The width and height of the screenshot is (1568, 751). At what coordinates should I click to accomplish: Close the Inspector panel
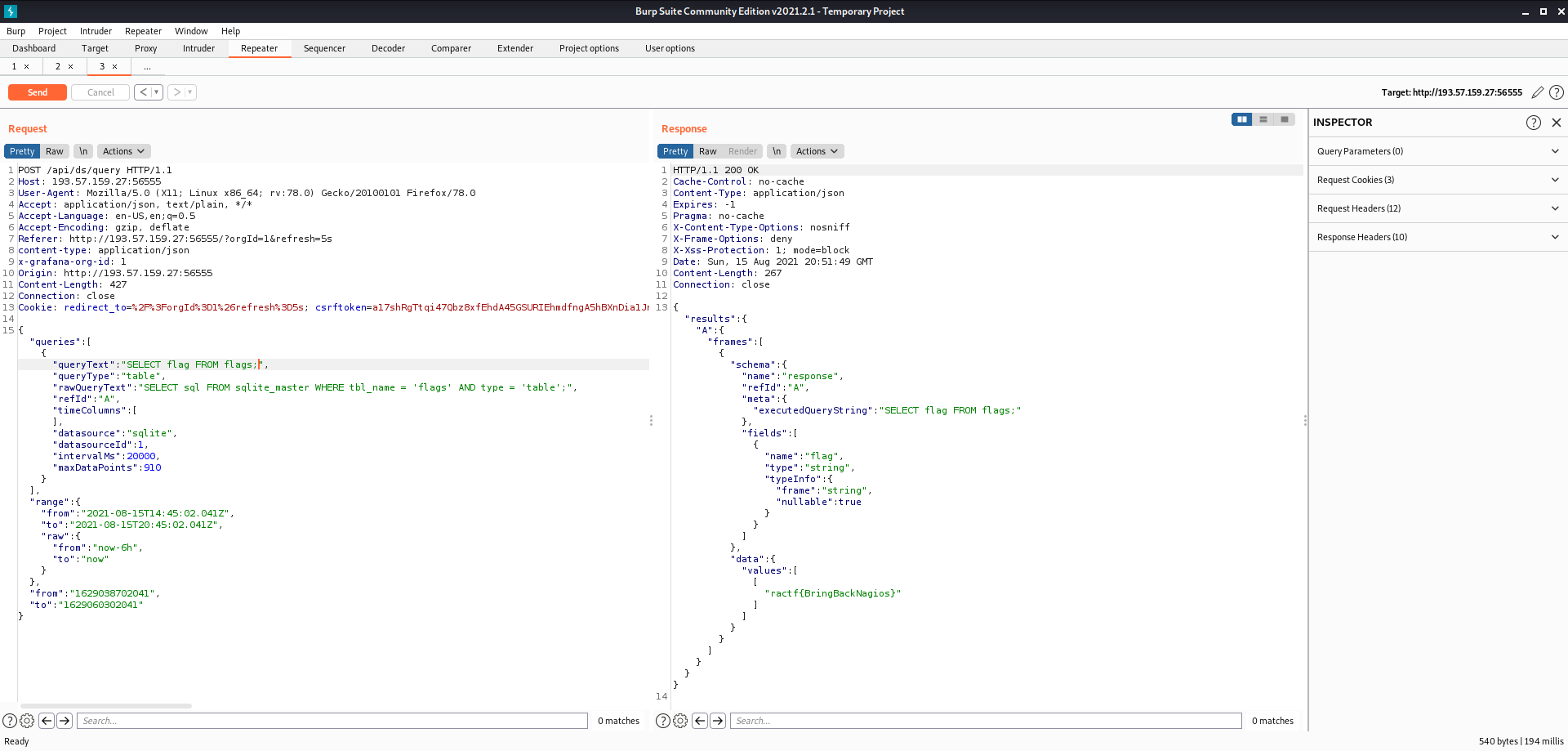(x=1557, y=123)
